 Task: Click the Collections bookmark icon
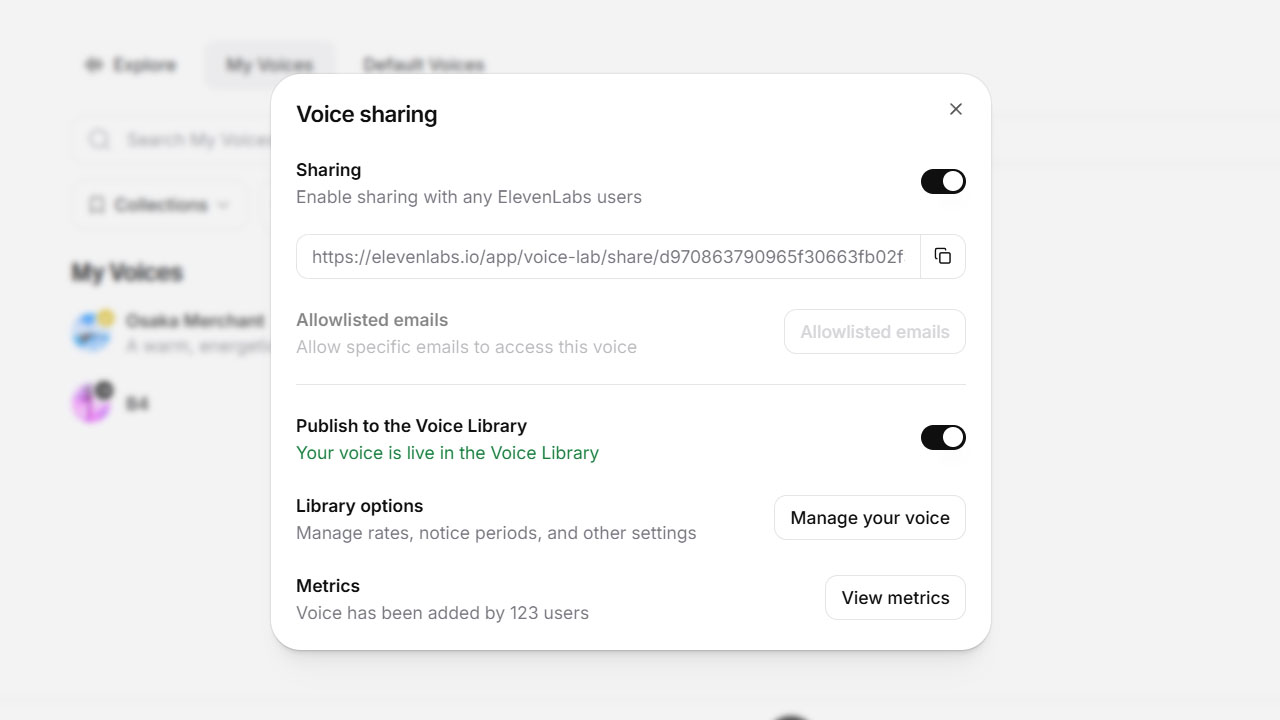pyautogui.click(x=97, y=205)
